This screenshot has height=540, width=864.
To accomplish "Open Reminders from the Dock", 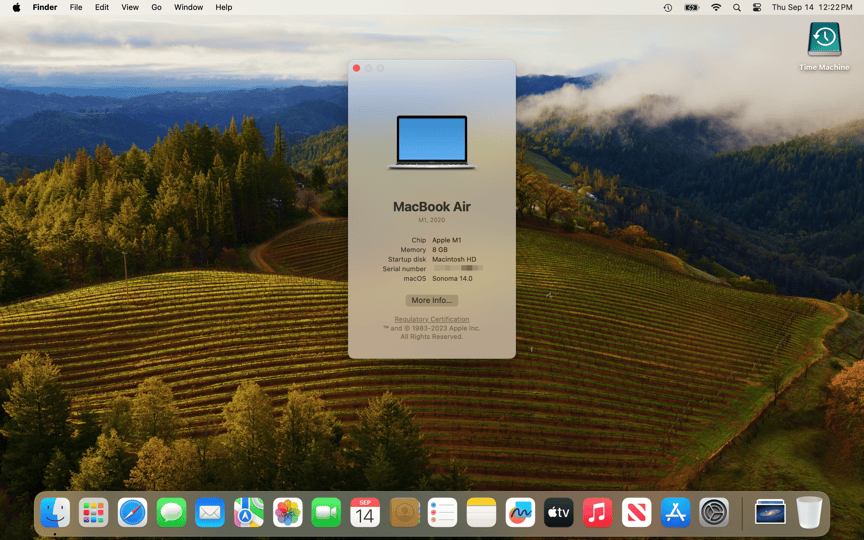I will 442,512.
